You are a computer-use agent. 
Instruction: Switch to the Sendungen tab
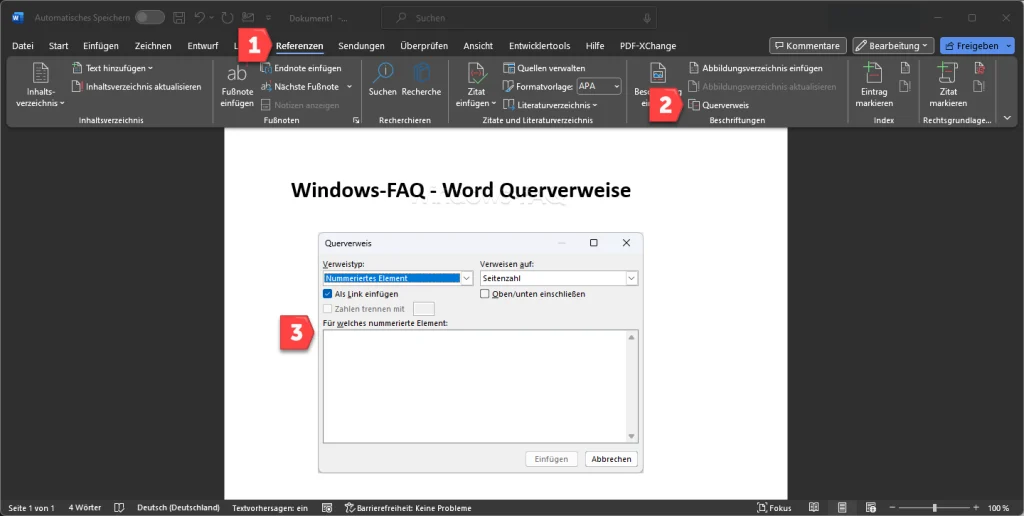tap(361, 46)
